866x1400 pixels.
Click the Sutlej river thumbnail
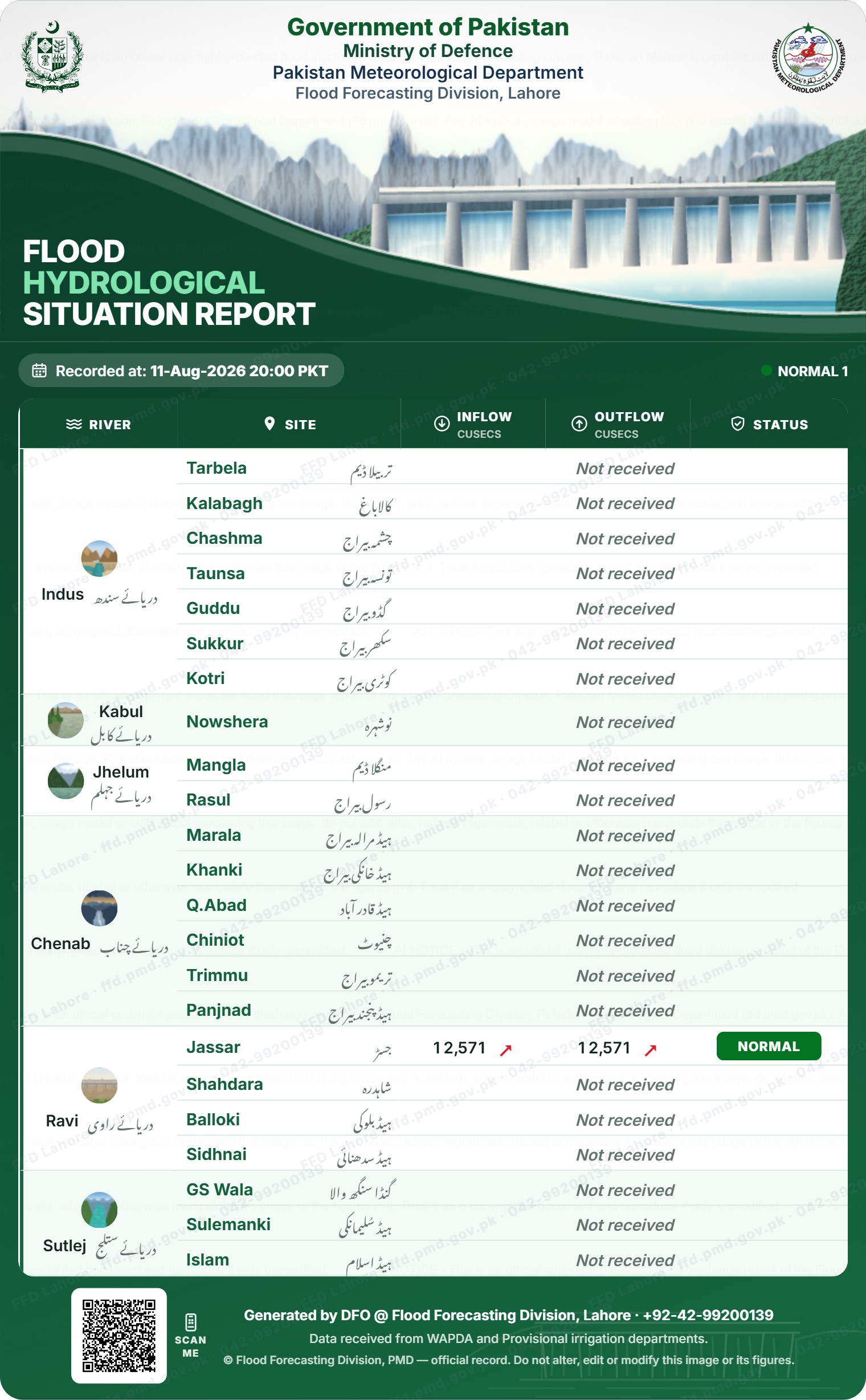point(99,1210)
